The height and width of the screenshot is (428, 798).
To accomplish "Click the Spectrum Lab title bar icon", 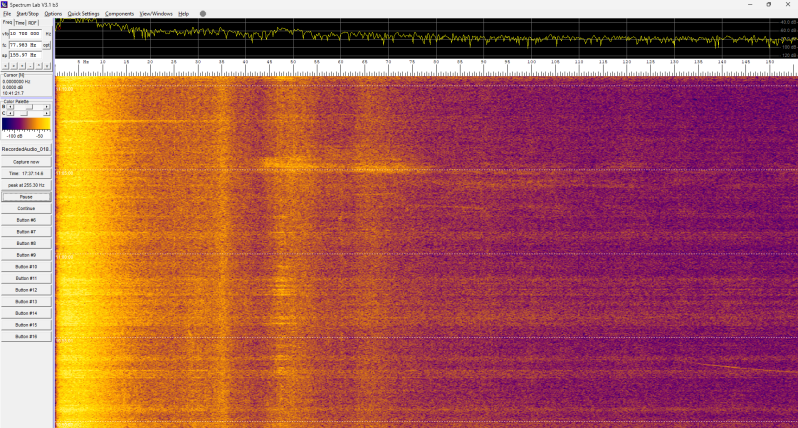I will [4, 5].
